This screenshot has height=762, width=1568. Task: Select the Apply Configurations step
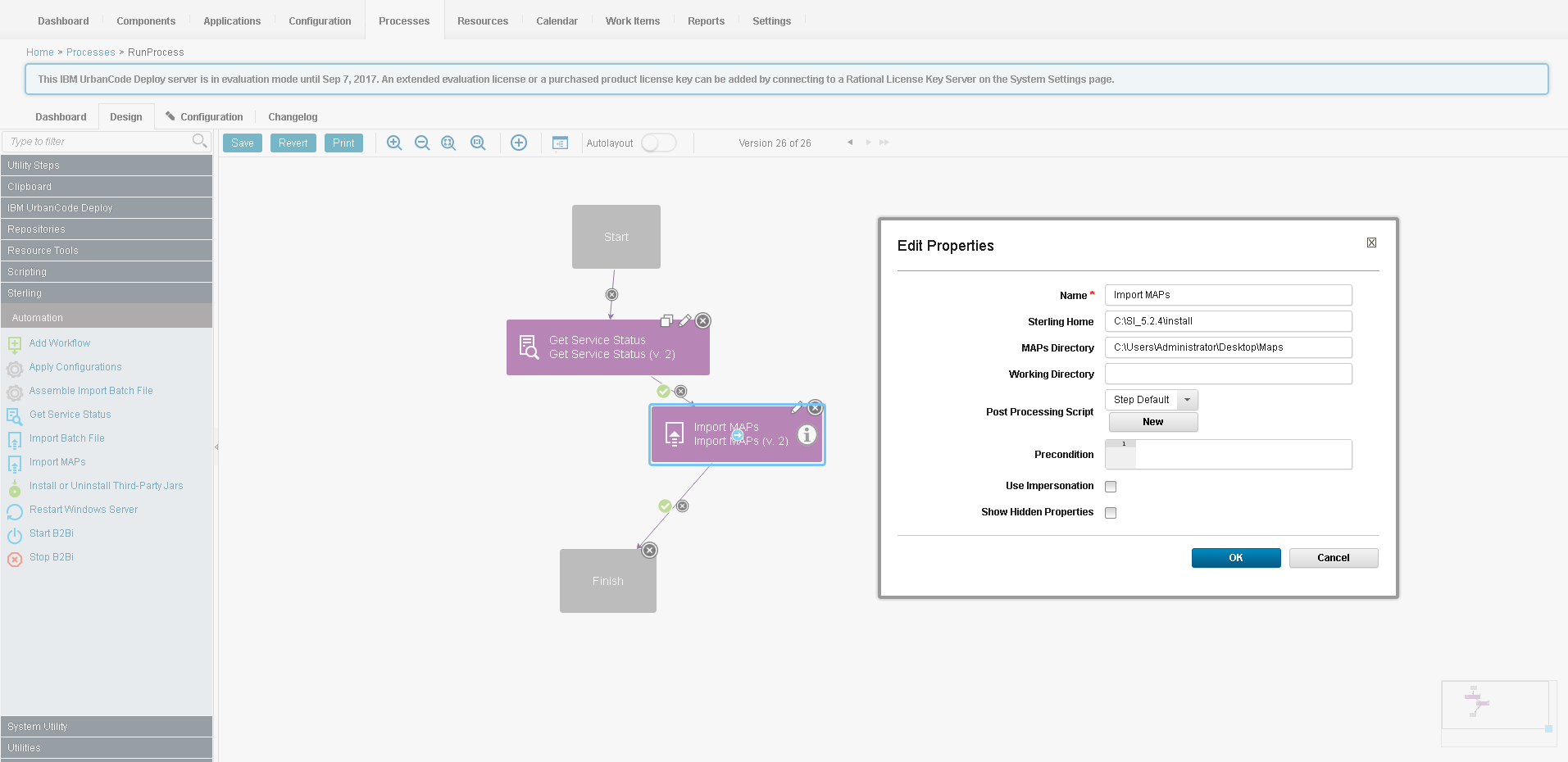[x=75, y=366]
